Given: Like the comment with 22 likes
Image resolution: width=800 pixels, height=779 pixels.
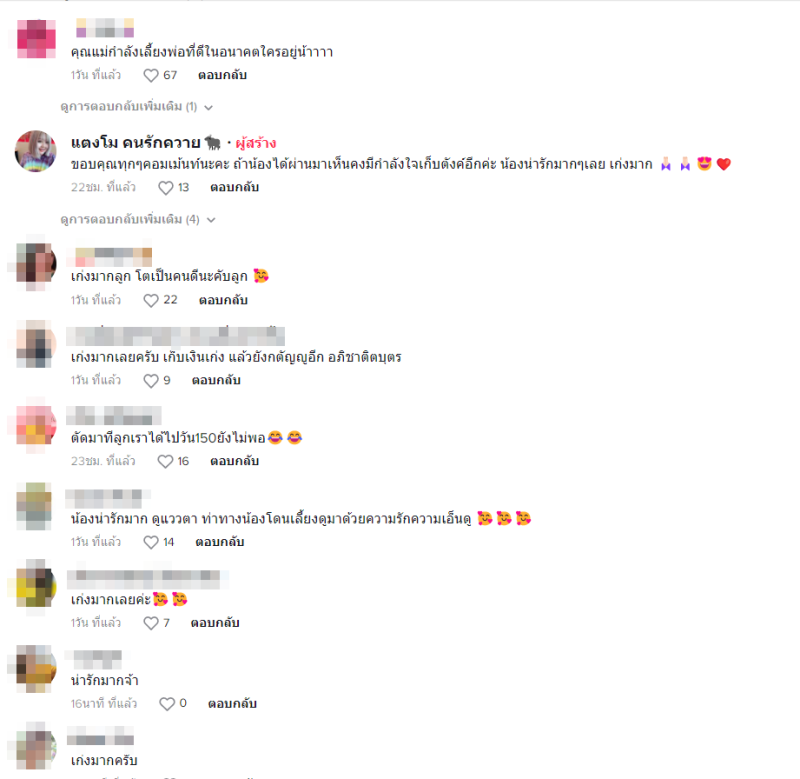Looking at the screenshot, I should click(x=151, y=300).
